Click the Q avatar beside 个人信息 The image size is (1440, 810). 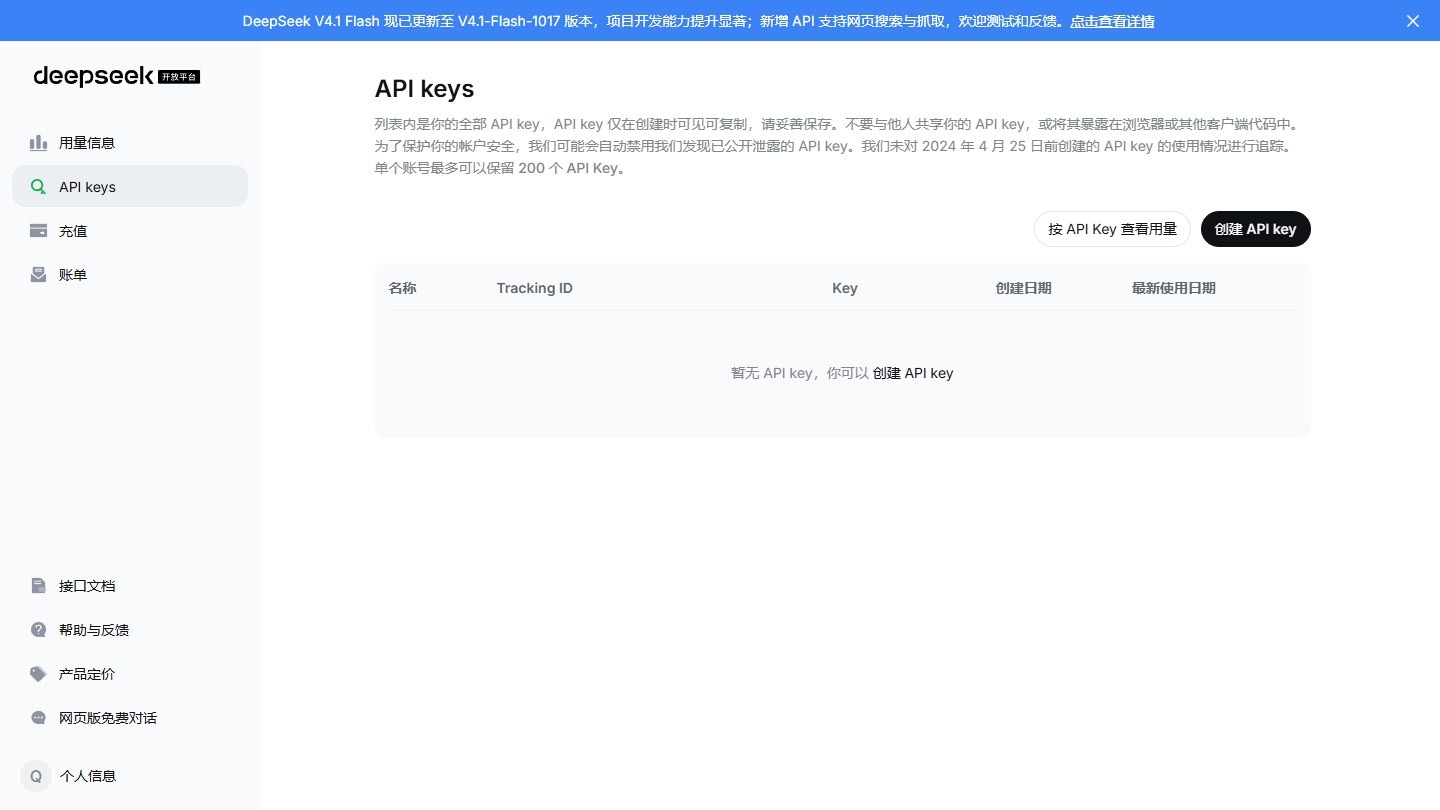coord(36,776)
